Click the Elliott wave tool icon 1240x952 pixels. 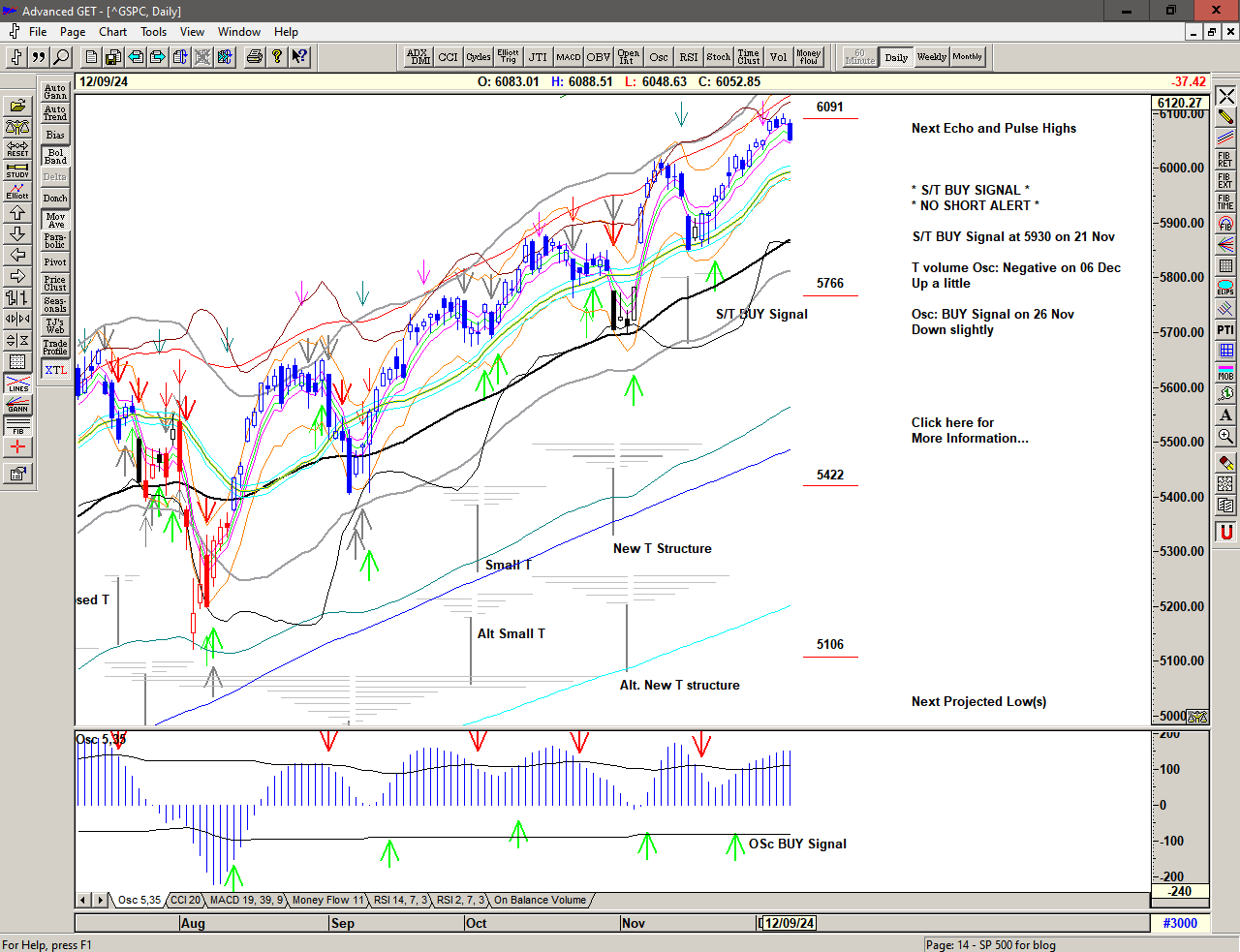pos(17,191)
